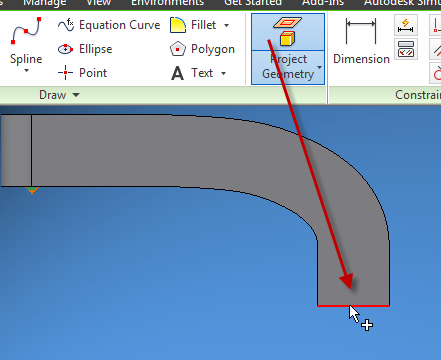Select the Text tool
Image resolution: width=441 pixels, height=360 pixels.
tap(192, 73)
